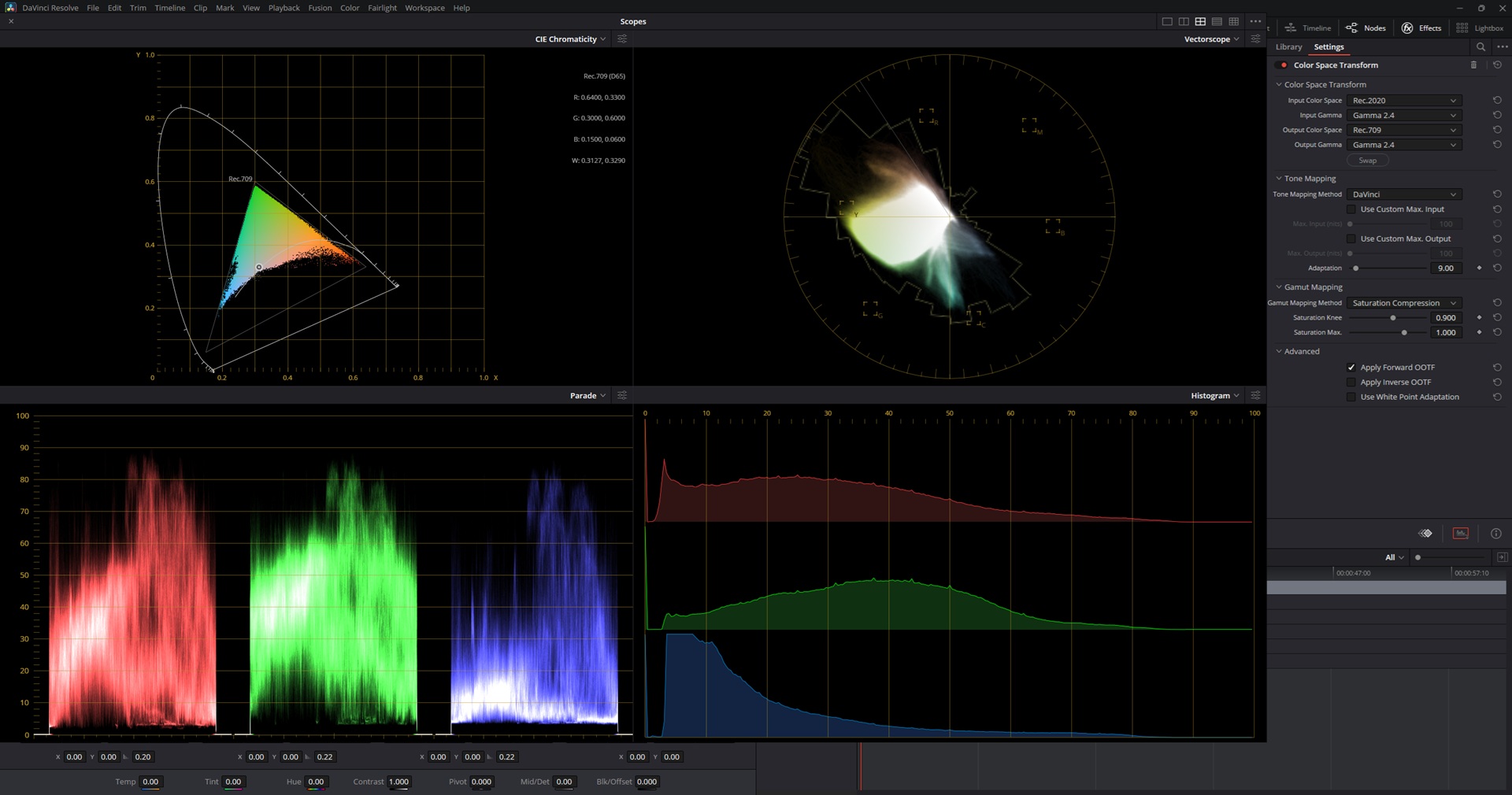Search the effects settings
This screenshot has height=795, width=1512.
1480,47
